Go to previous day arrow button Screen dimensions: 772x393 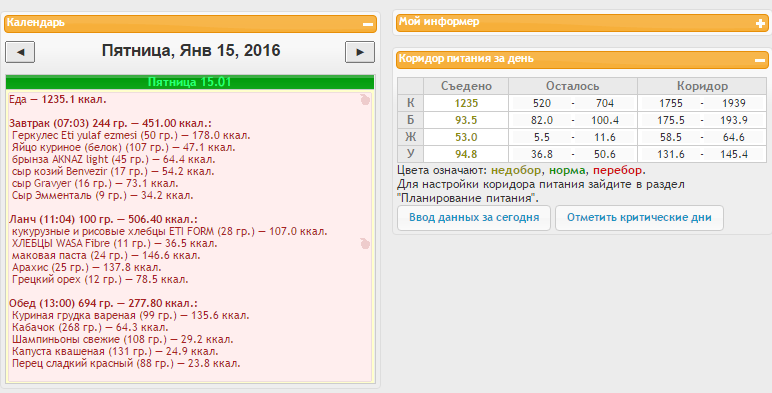(x=20, y=52)
